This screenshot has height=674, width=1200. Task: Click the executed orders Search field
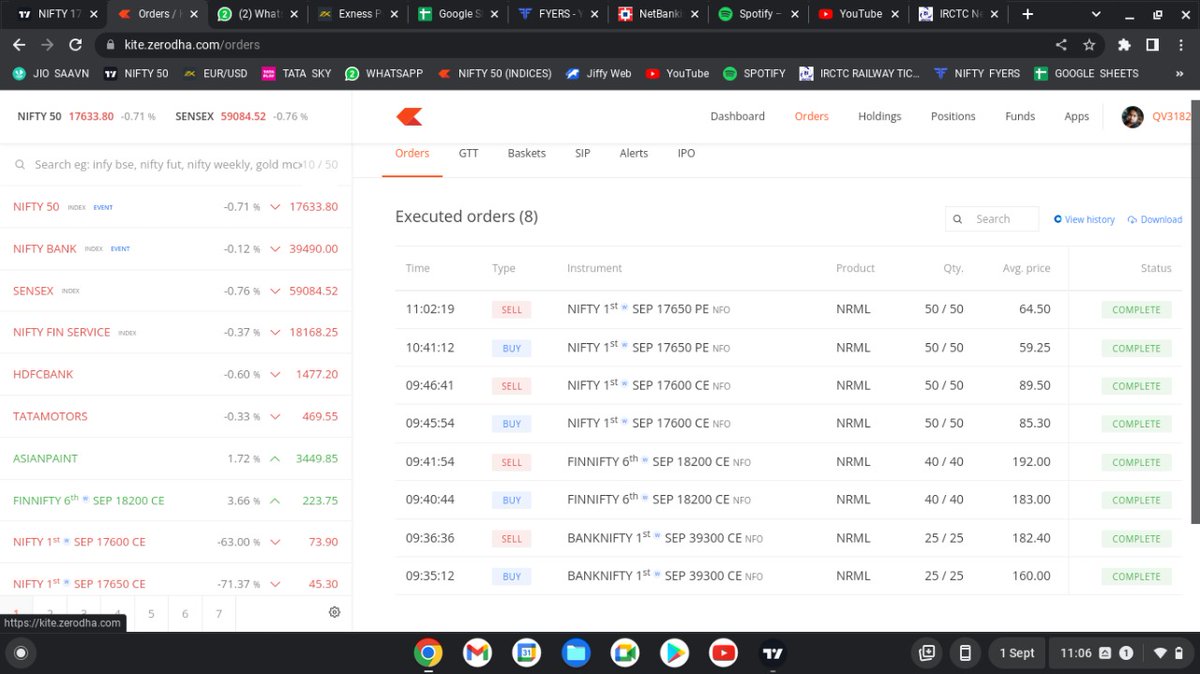click(x=992, y=219)
